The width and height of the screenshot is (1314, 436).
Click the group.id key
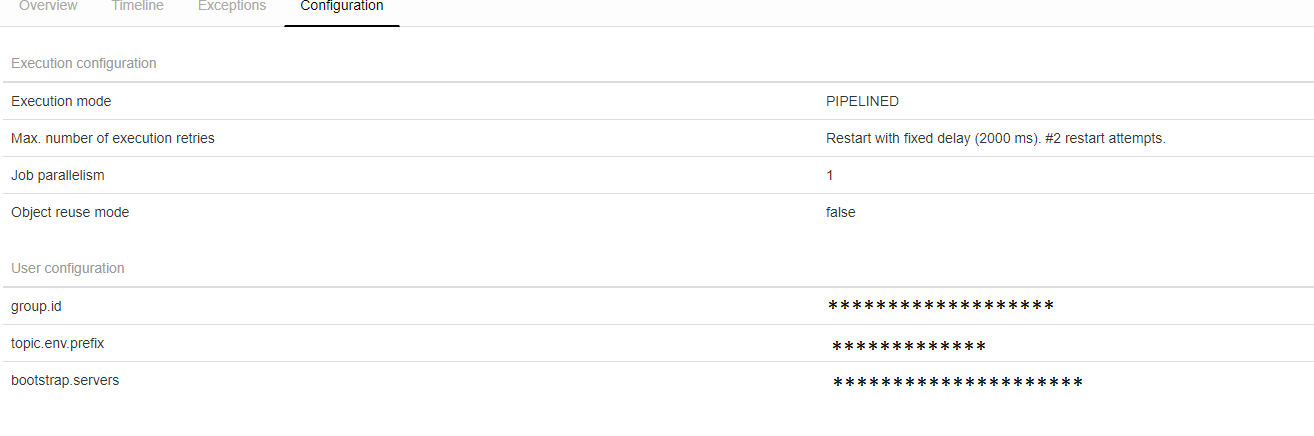click(x=37, y=306)
